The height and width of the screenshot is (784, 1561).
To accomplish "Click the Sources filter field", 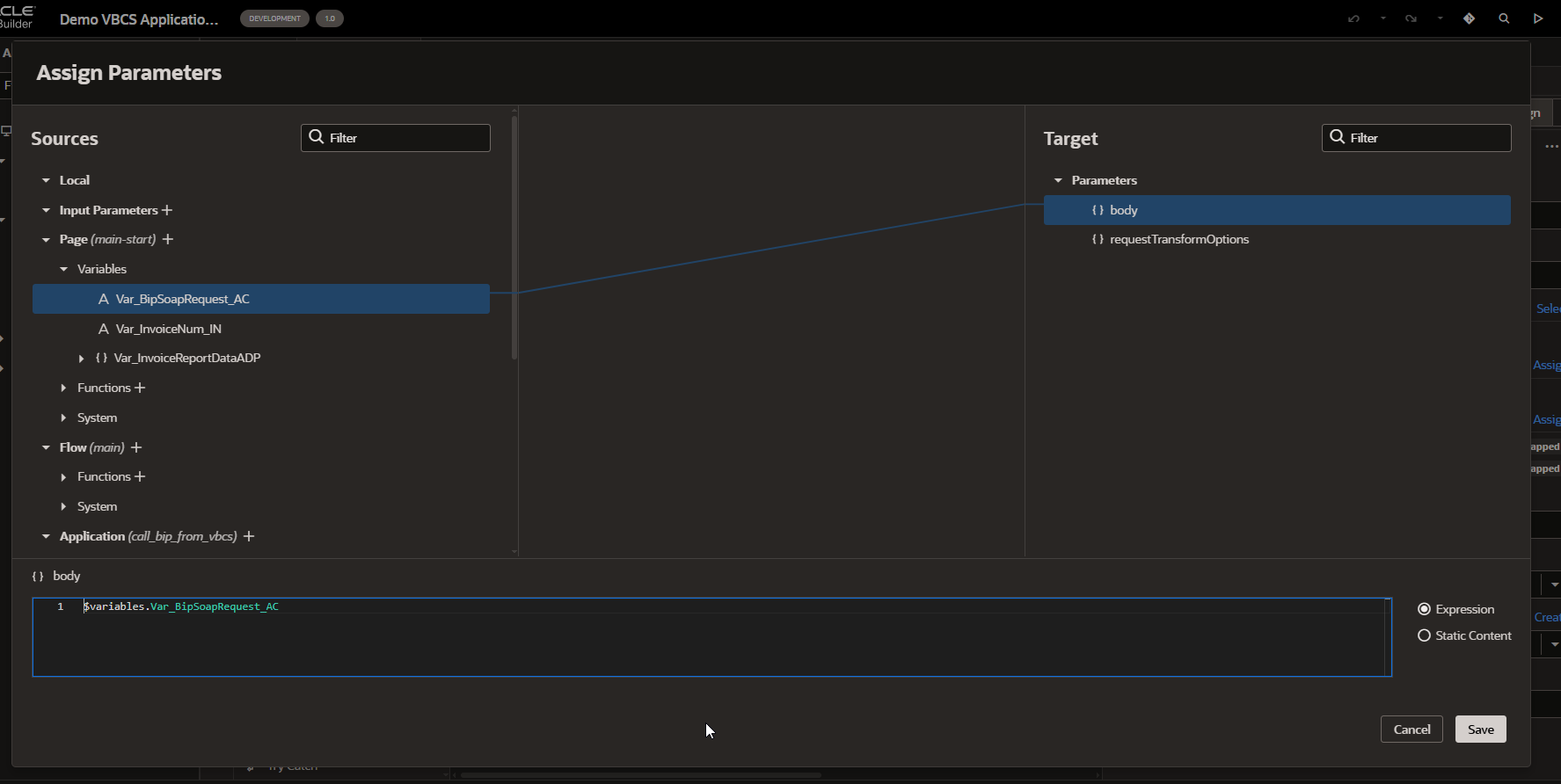I will [x=396, y=138].
